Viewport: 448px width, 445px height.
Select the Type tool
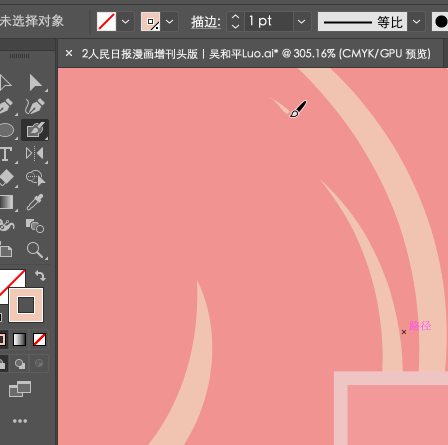pyautogui.click(x=6, y=154)
